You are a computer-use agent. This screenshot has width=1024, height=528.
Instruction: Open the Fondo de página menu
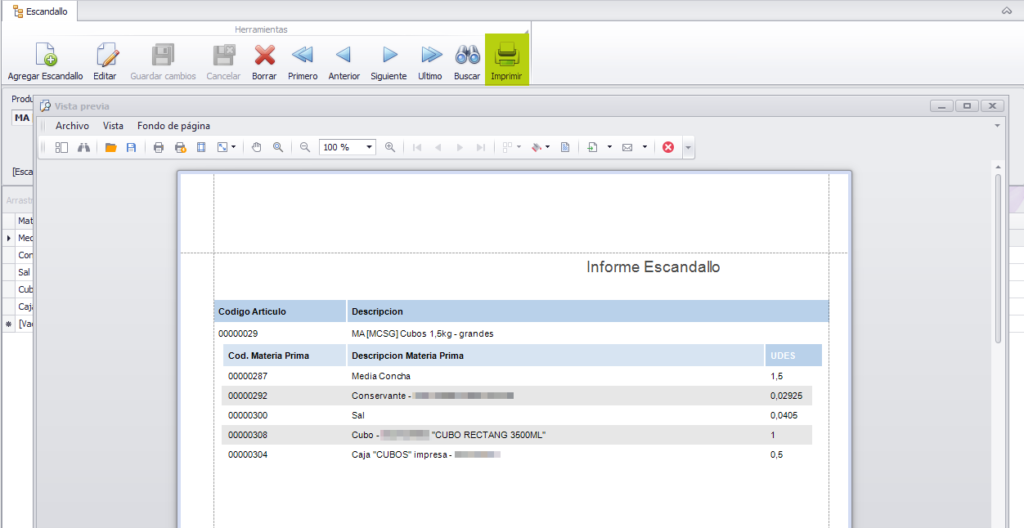tap(174, 125)
